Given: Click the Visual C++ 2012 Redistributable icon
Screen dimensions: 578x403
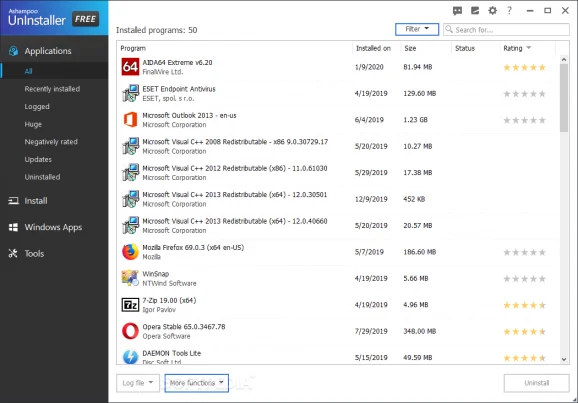Looking at the screenshot, I should (x=130, y=173).
